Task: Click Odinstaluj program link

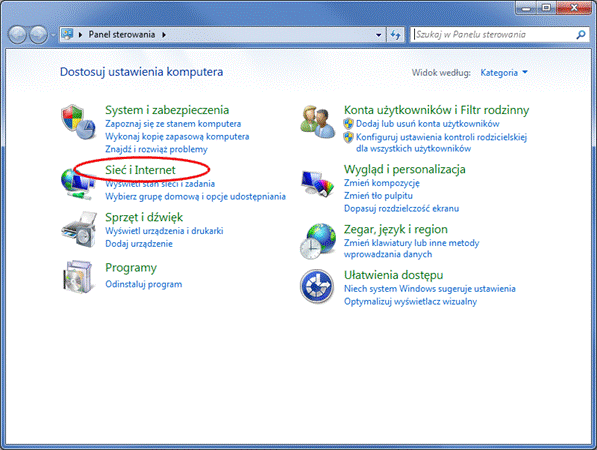Action: click(x=144, y=284)
